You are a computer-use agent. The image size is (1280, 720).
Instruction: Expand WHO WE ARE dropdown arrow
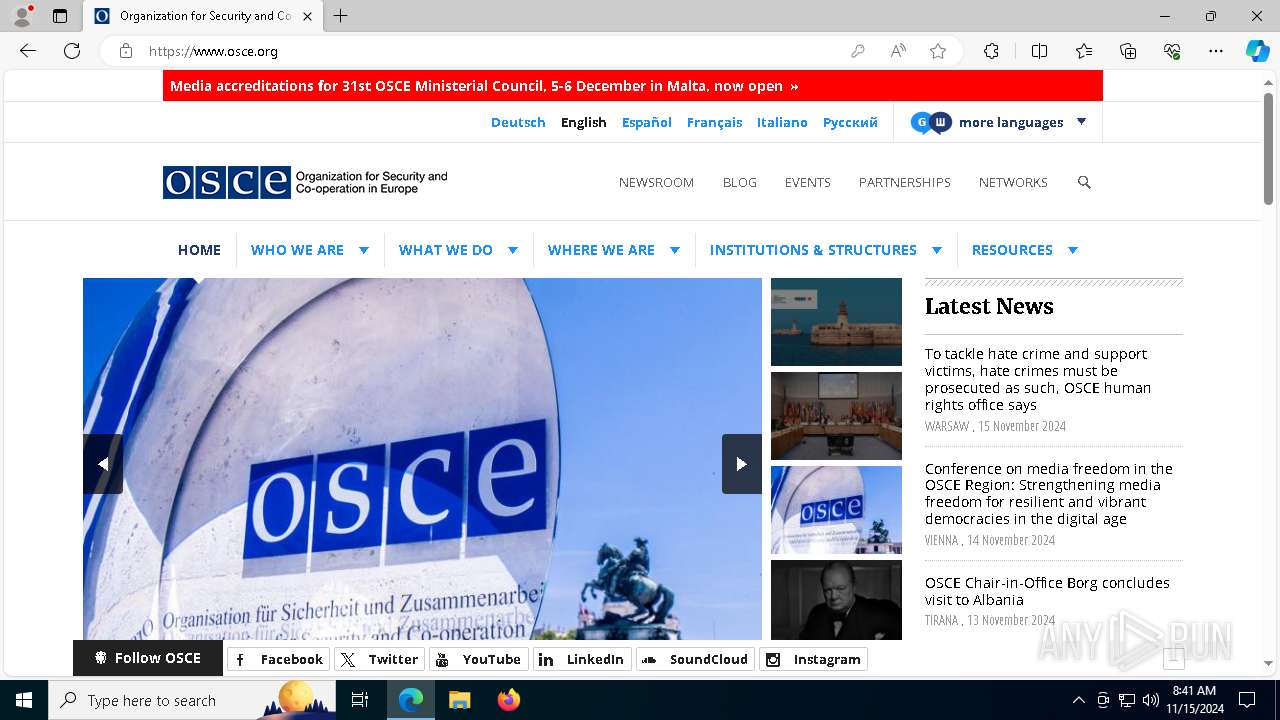pos(364,250)
